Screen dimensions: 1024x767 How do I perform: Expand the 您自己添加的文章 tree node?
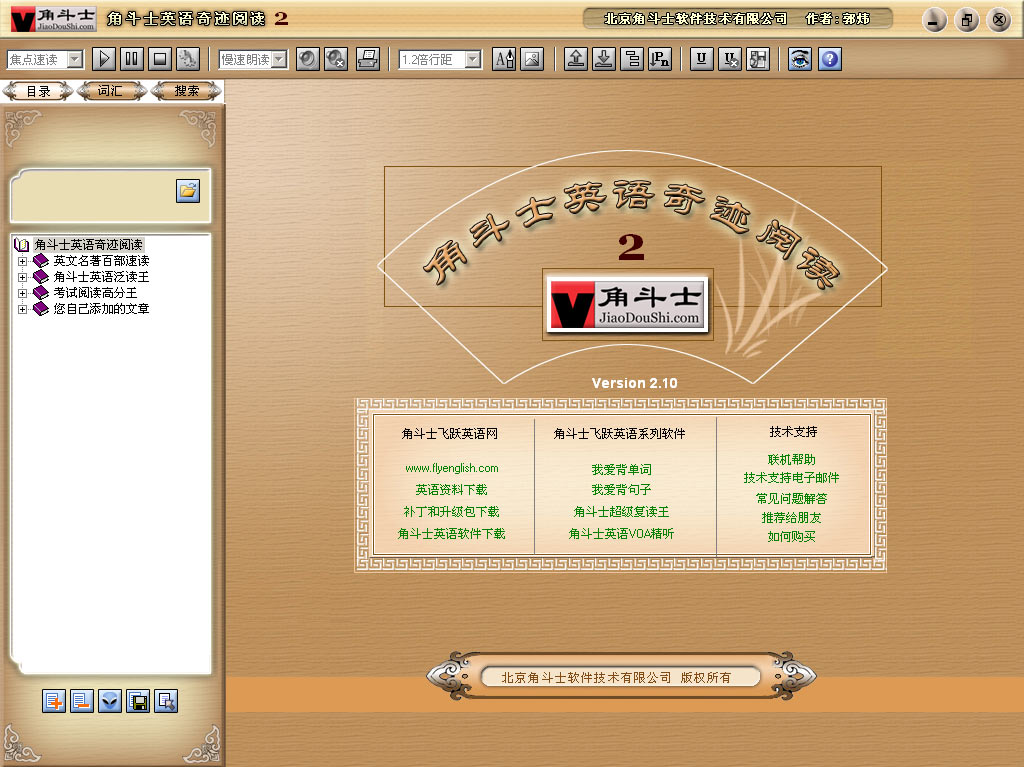click(x=22, y=309)
